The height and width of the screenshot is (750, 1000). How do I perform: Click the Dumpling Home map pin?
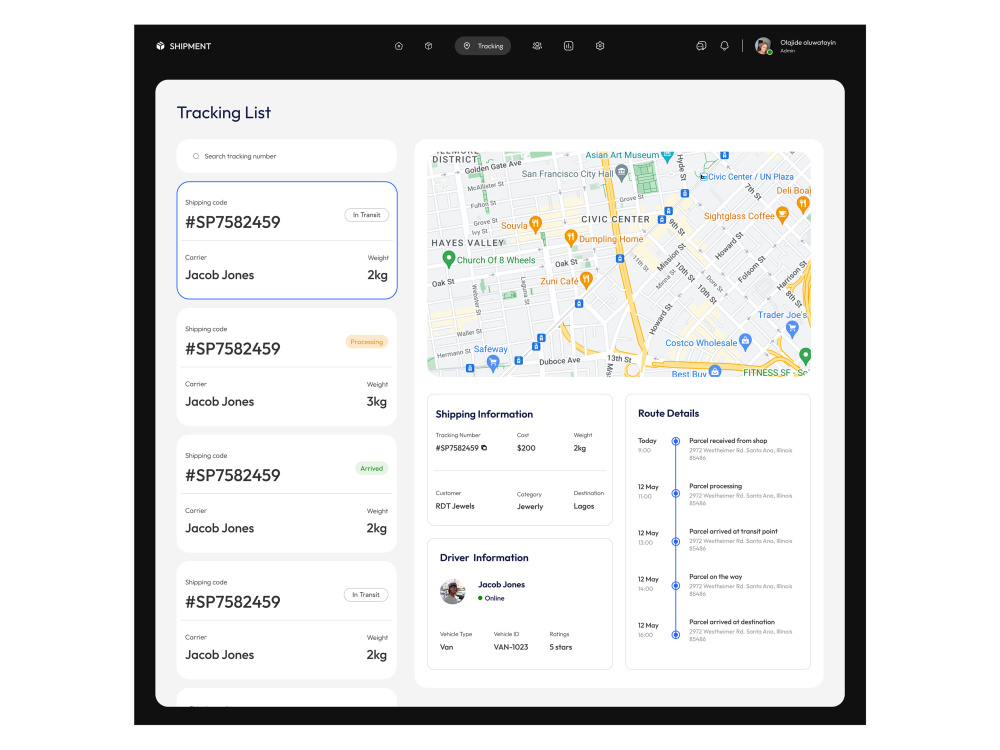pyautogui.click(x=571, y=238)
